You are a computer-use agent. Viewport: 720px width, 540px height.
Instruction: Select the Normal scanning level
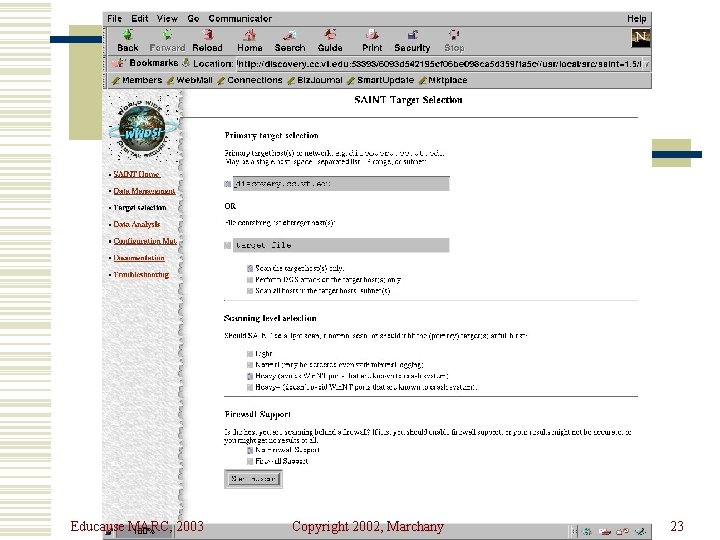(250, 365)
